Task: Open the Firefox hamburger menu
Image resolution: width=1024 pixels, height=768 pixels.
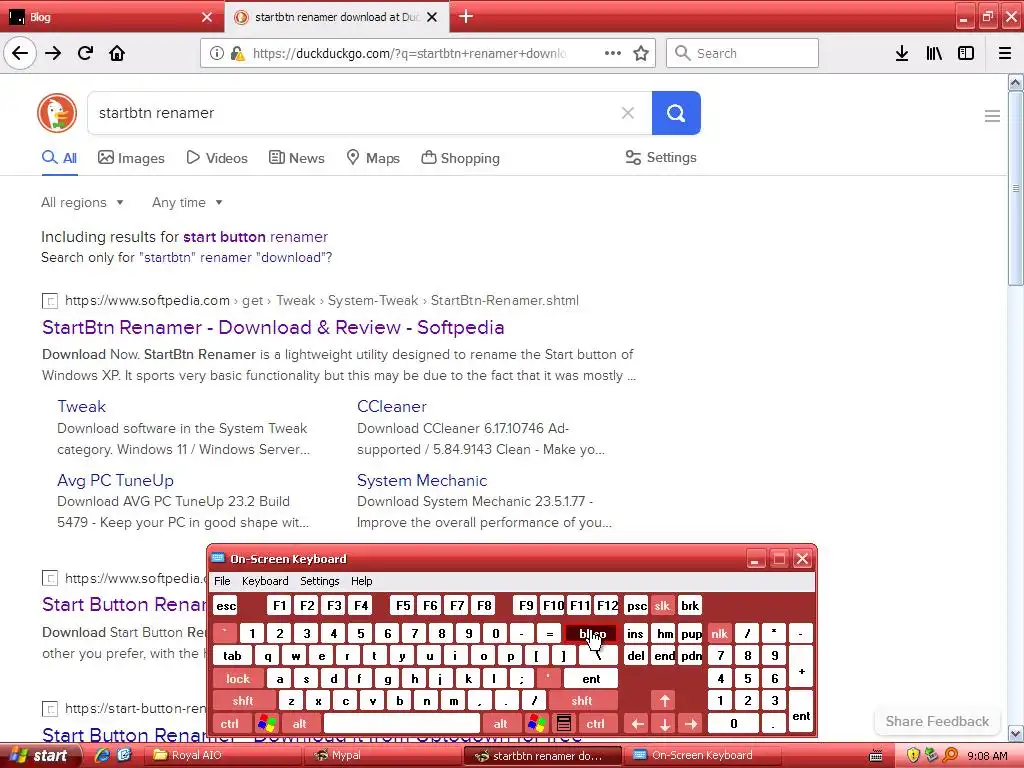Action: point(1005,53)
